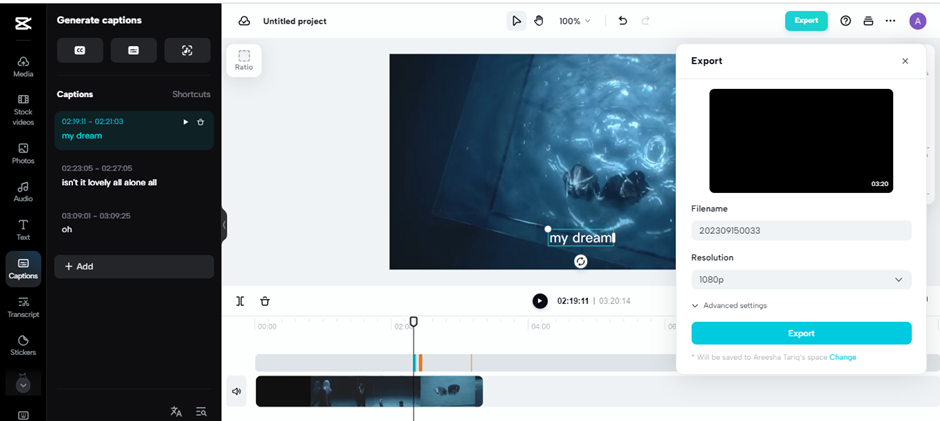Screen dimensions: 940x421
Task: Open the three dots more menu
Action: tap(890, 21)
